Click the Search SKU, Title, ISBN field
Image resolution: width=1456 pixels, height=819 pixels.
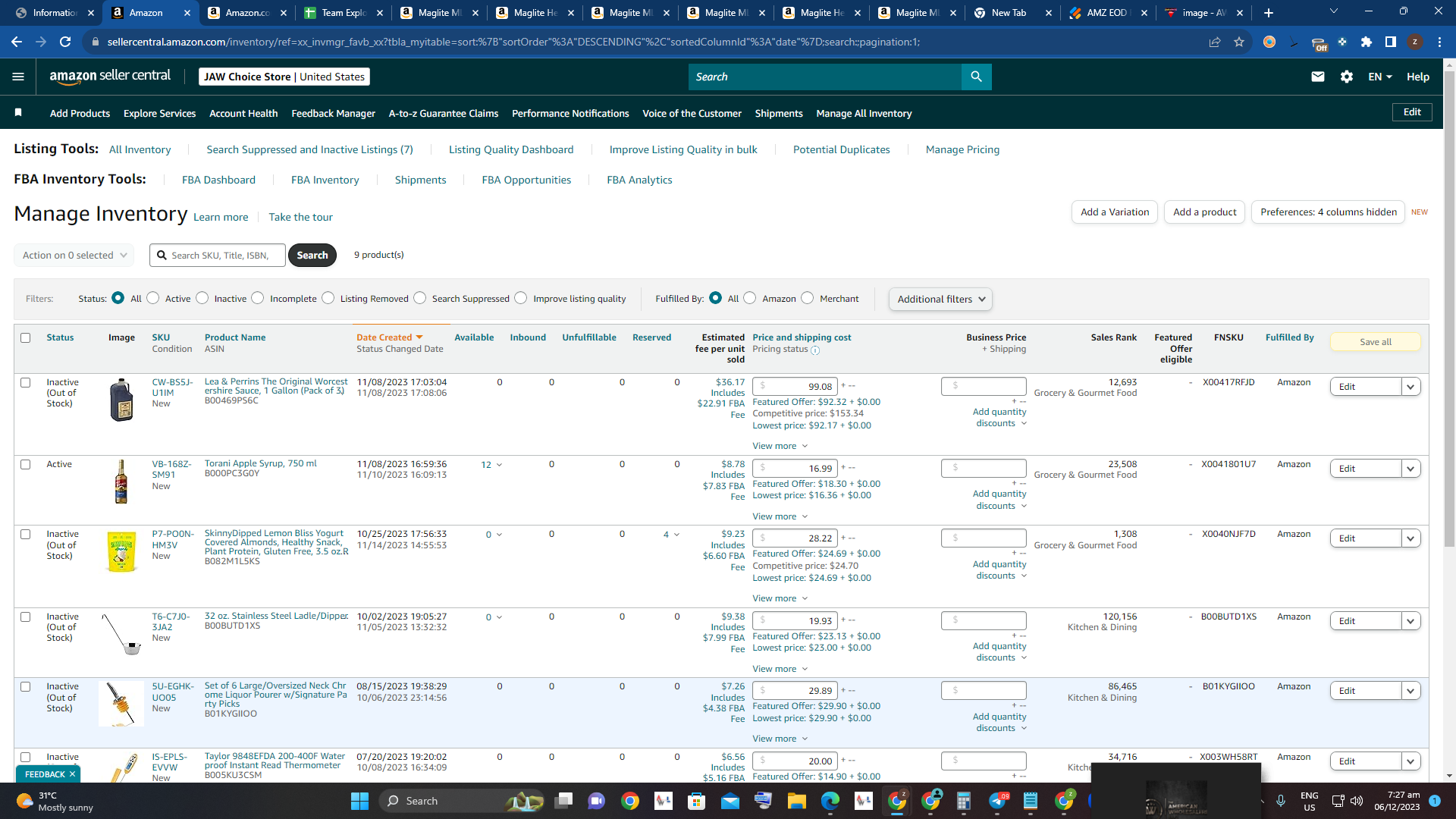[x=218, y=256]
